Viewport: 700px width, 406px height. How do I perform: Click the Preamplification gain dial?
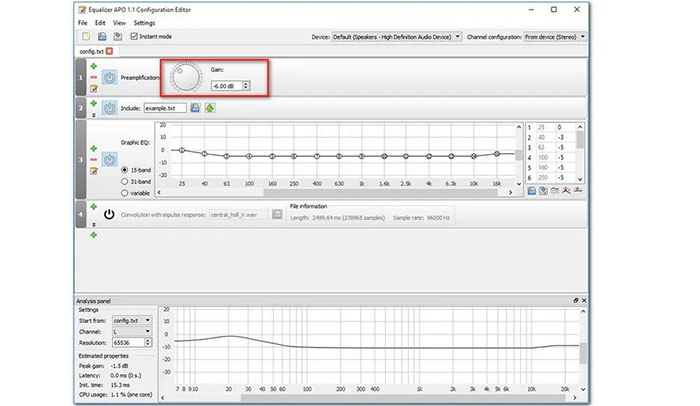[x=185, y=77]
